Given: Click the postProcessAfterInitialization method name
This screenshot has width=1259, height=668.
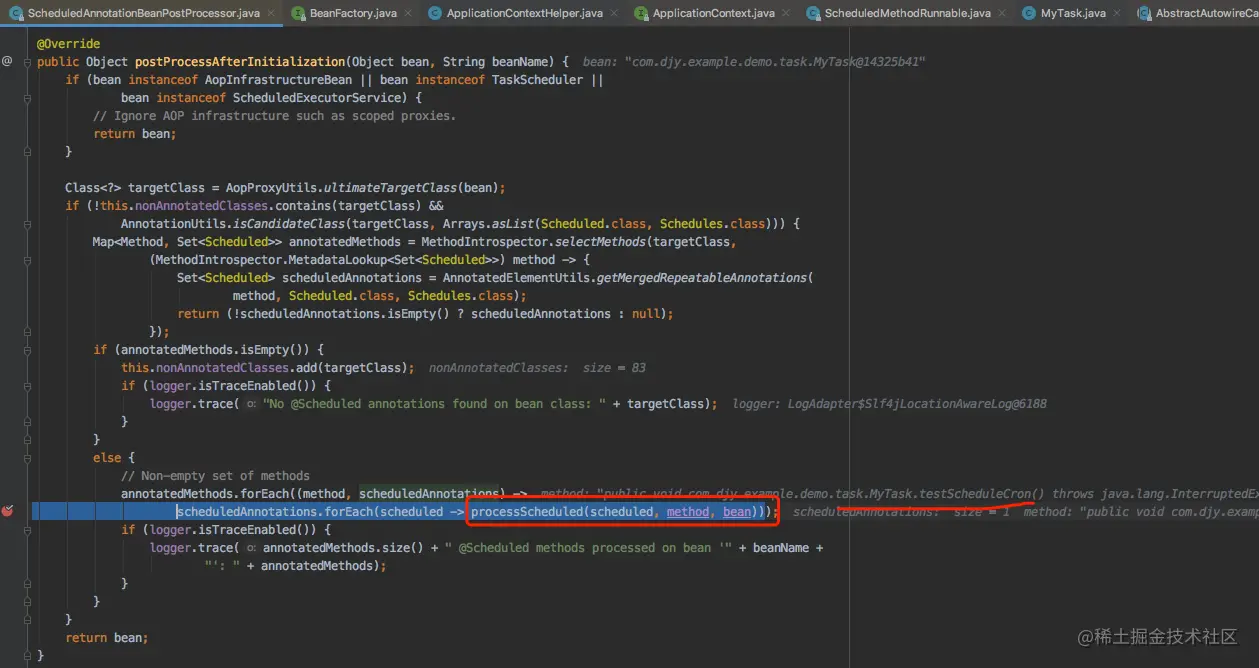Looking at the screenshot, I should click(240, 62).
